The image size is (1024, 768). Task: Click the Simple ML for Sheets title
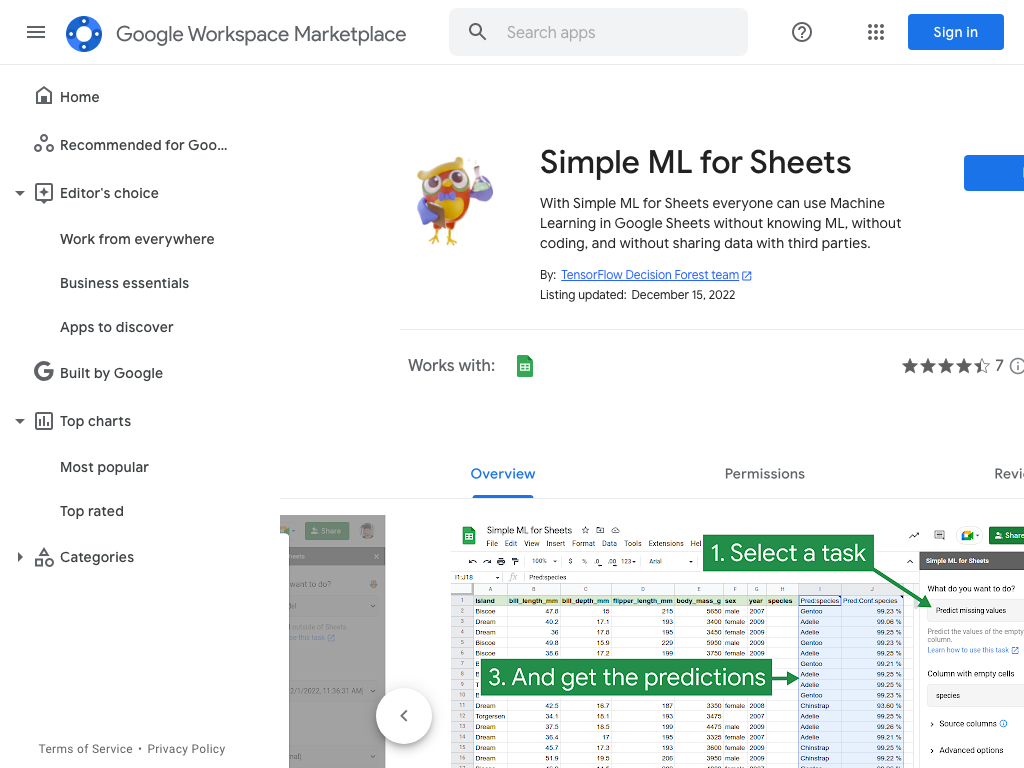pos(696,163)
